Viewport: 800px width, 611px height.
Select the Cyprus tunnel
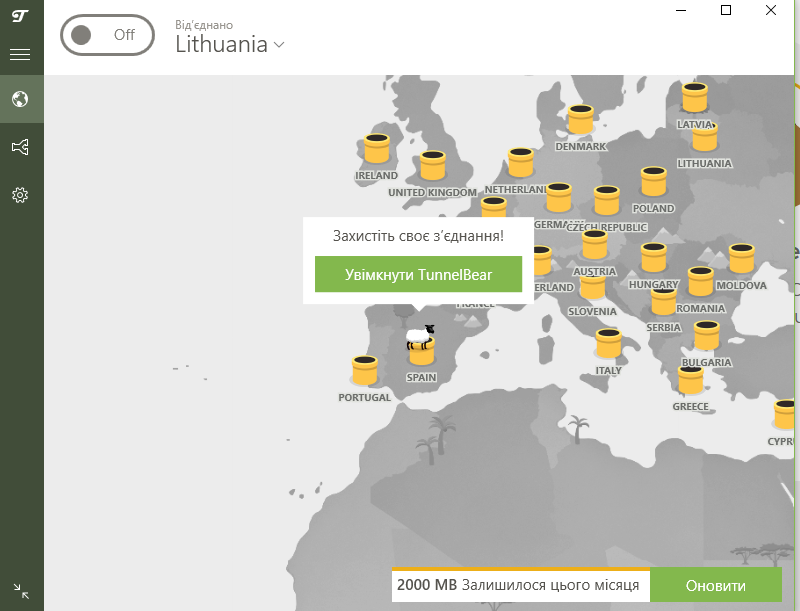coord(786,414)
